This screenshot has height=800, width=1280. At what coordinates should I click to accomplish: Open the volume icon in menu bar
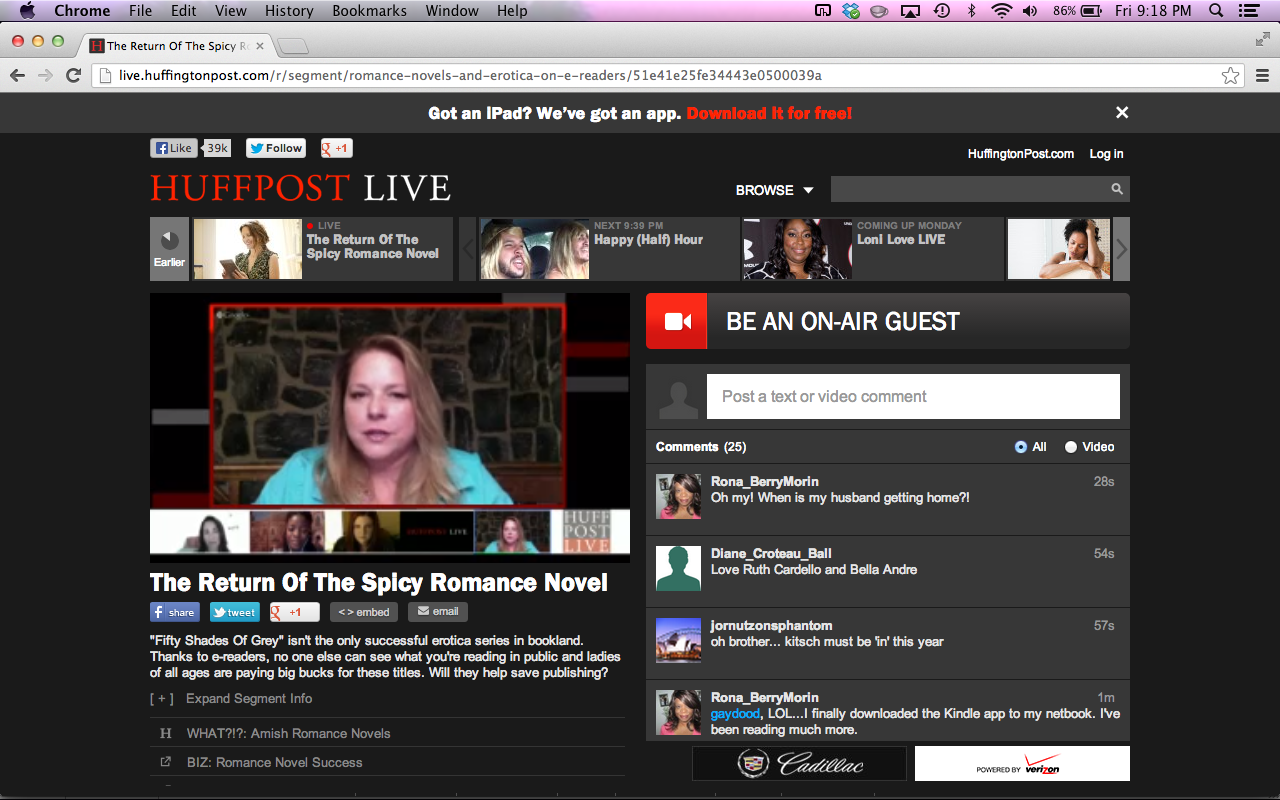1031,11
